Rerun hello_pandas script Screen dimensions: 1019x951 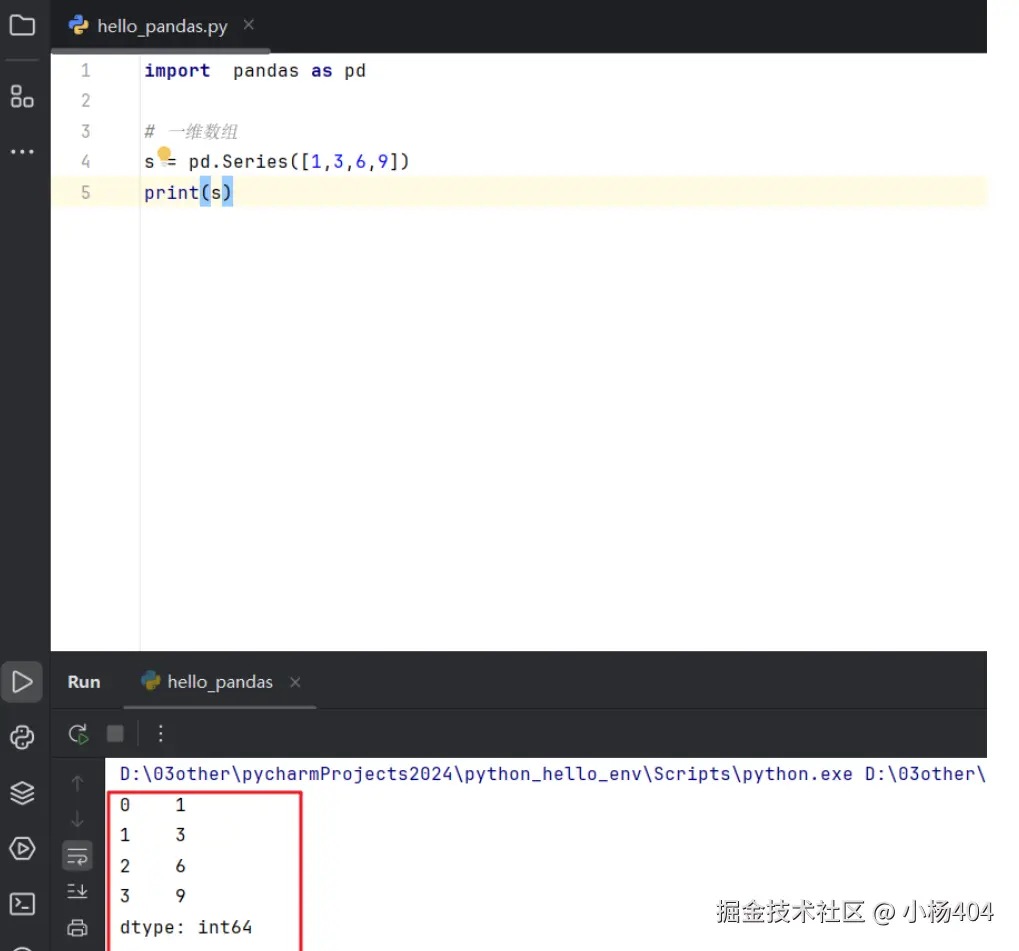tap(78, 734)
